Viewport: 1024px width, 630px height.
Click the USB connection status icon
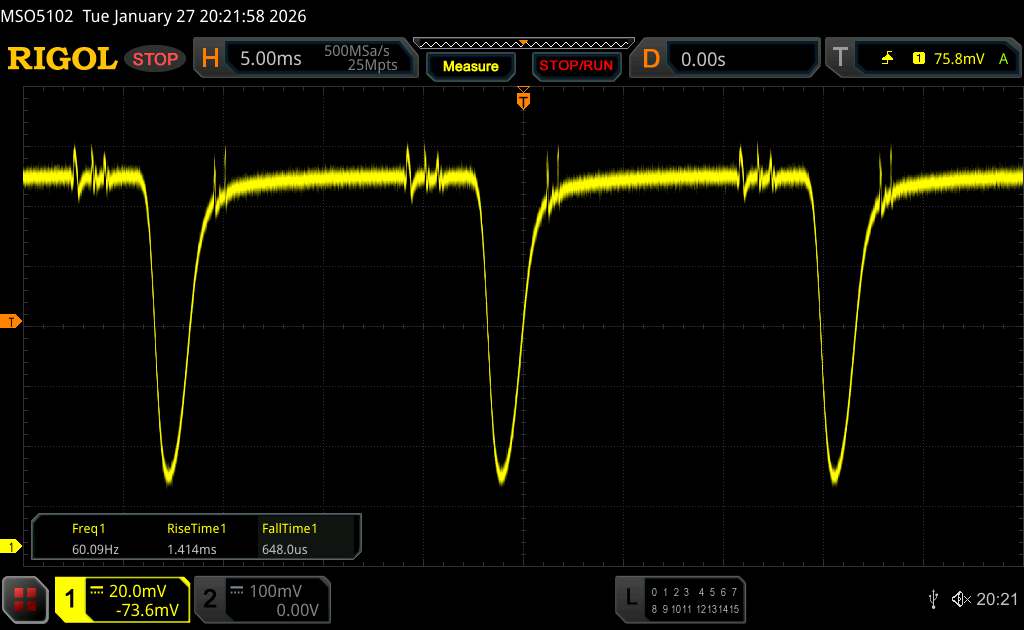(x=933, y=599)
